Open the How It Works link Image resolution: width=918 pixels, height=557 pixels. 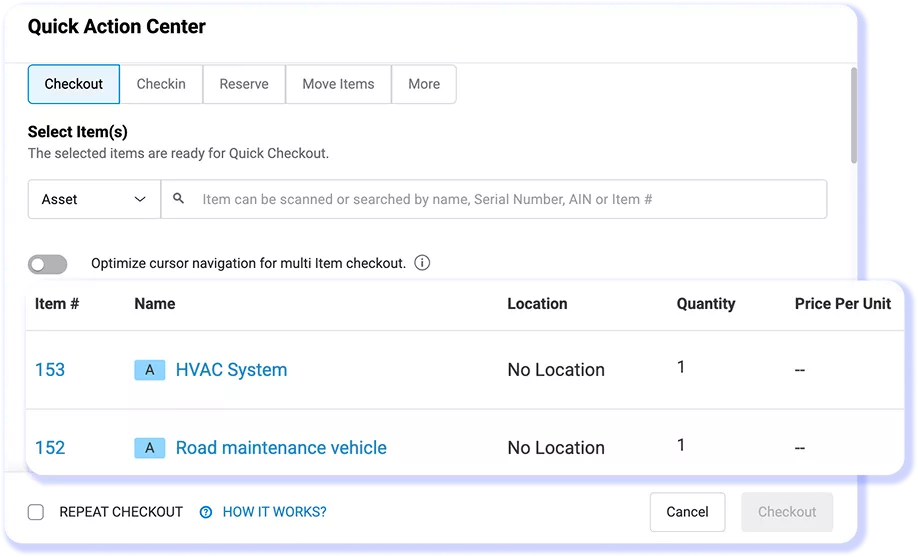click(275, 512)
